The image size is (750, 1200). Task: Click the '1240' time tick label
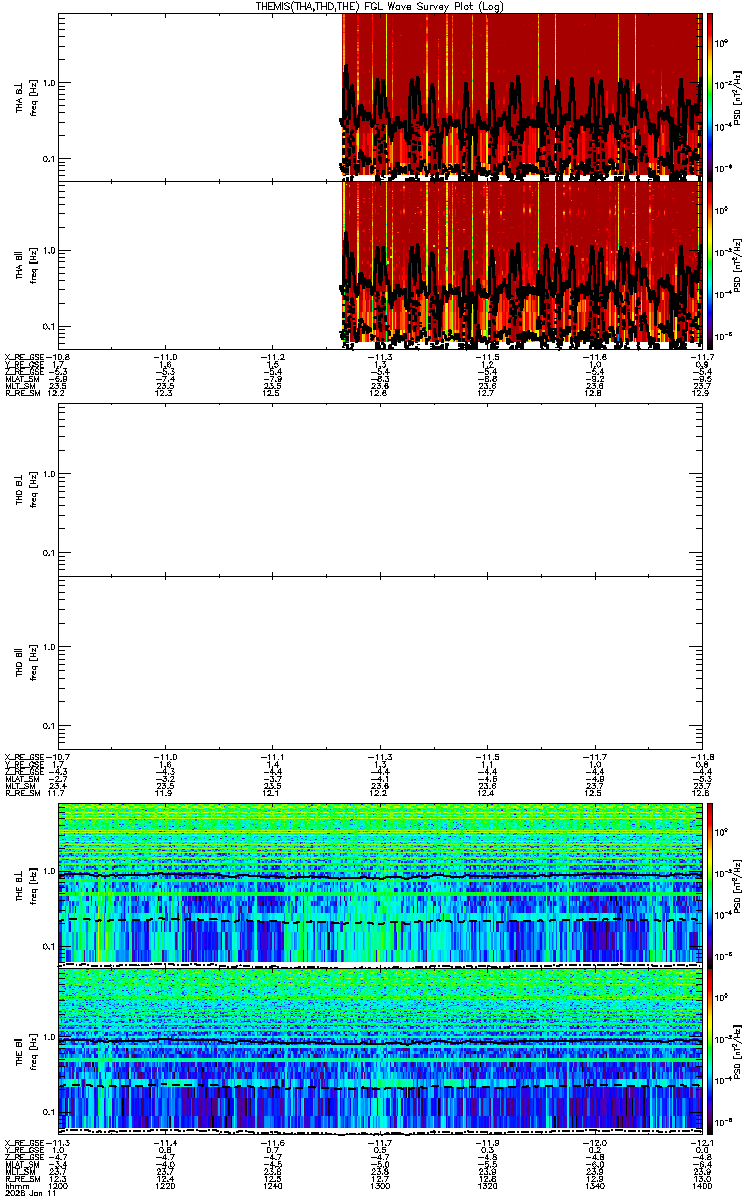point(272,1185)
